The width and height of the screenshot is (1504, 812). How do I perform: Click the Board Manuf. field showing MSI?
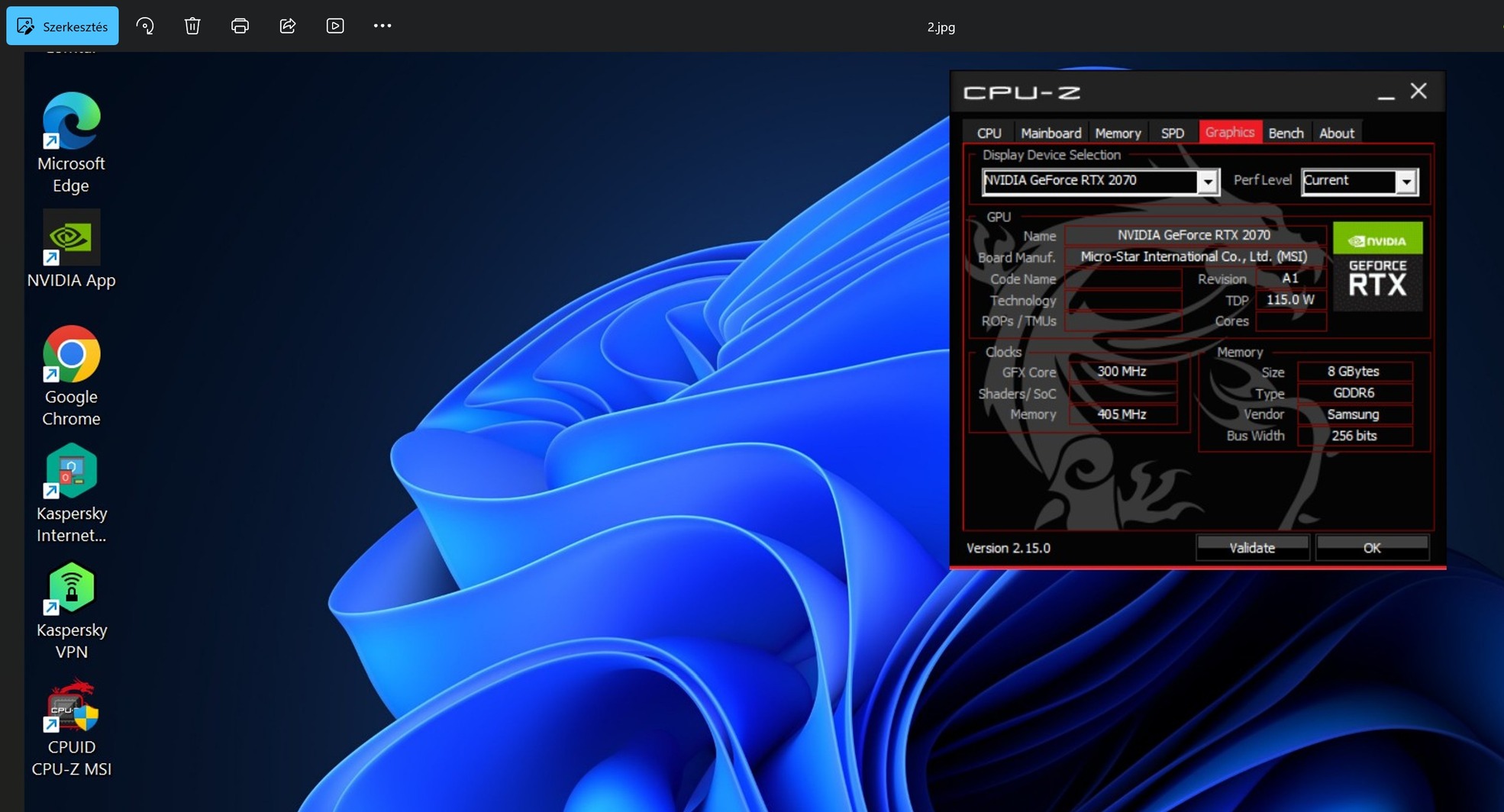(x=1194, y=256)
